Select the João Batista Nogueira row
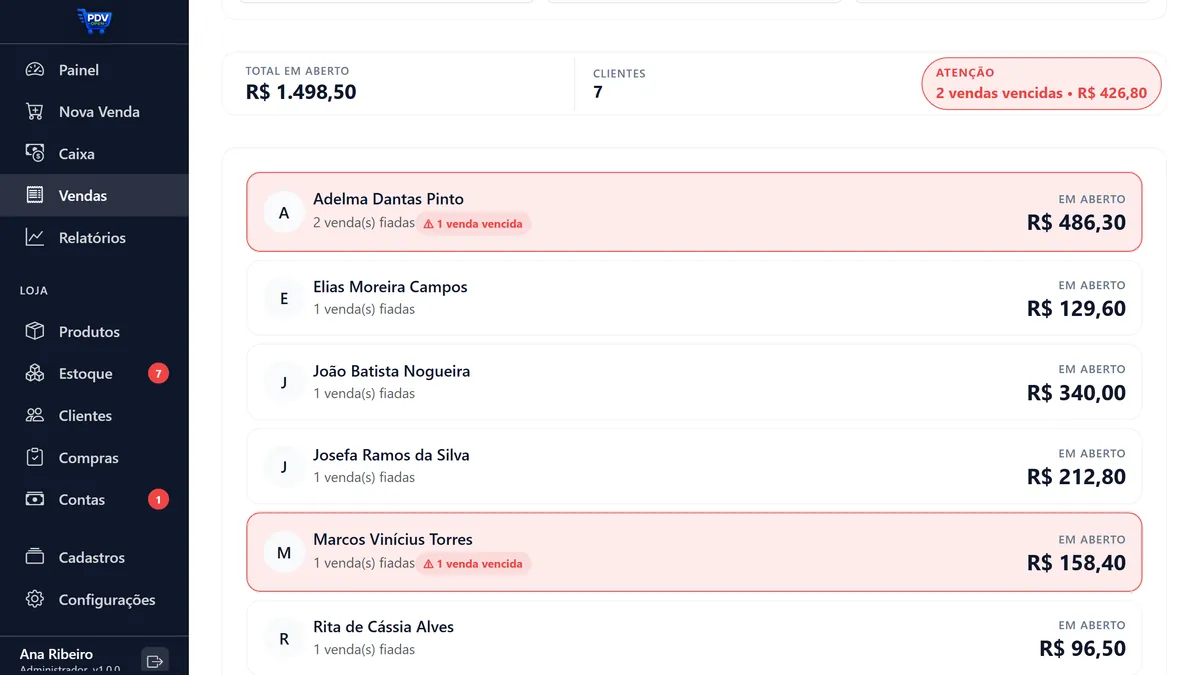The height and width of the screenshot is (675, 1200). (694, 383)
